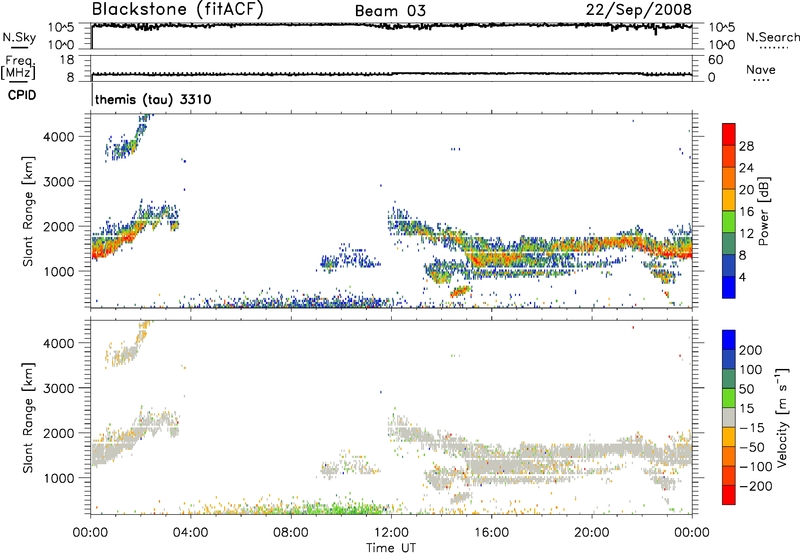Click the right-side '10^0' noise axis tick
Screen dimensions: 800x554
tap(722, 45)
